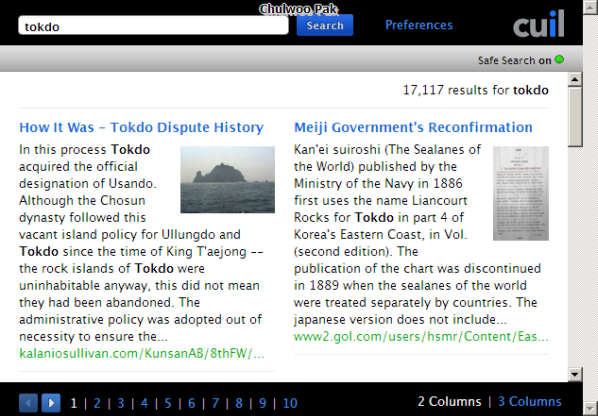The height and width of the screenshot is (416, 598).
Task: Go to results page 5
Action: click(x=168, y=403)
